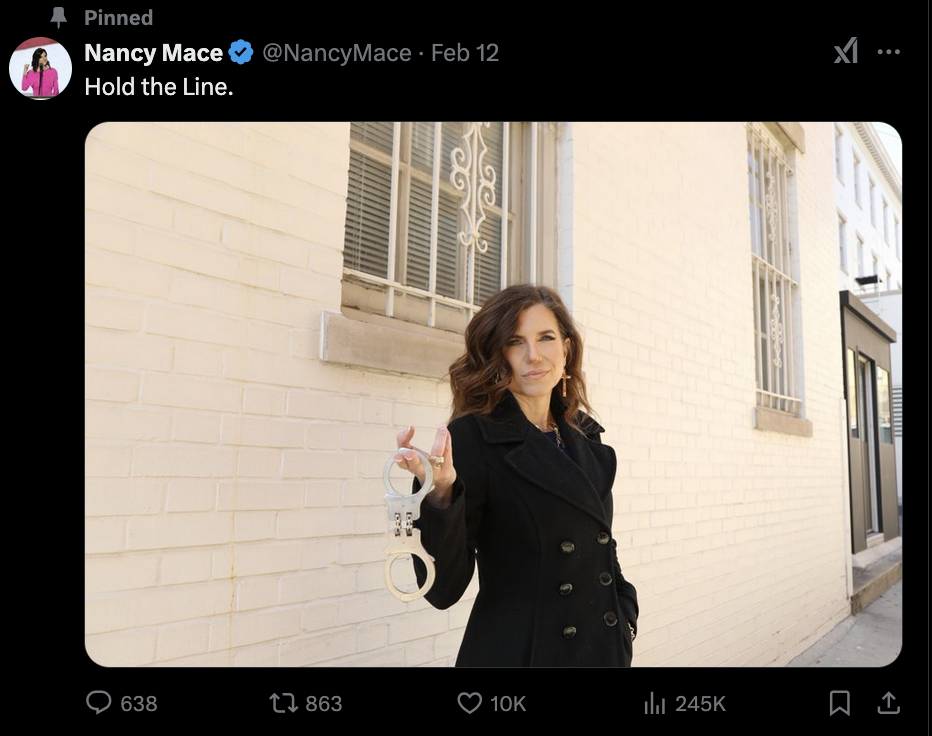This screenshot has width=932, height=736.
Task: Click the Grok explain-post icon
Action: pos(846,52)
